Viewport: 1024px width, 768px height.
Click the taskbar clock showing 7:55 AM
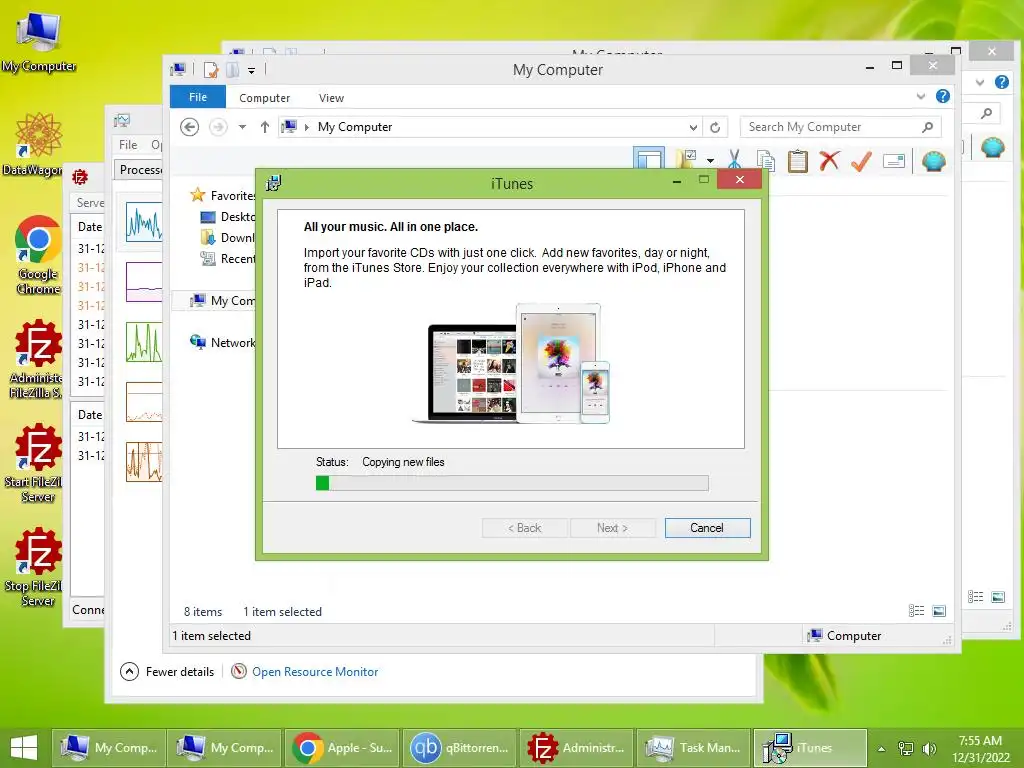(x=980, y=748)
